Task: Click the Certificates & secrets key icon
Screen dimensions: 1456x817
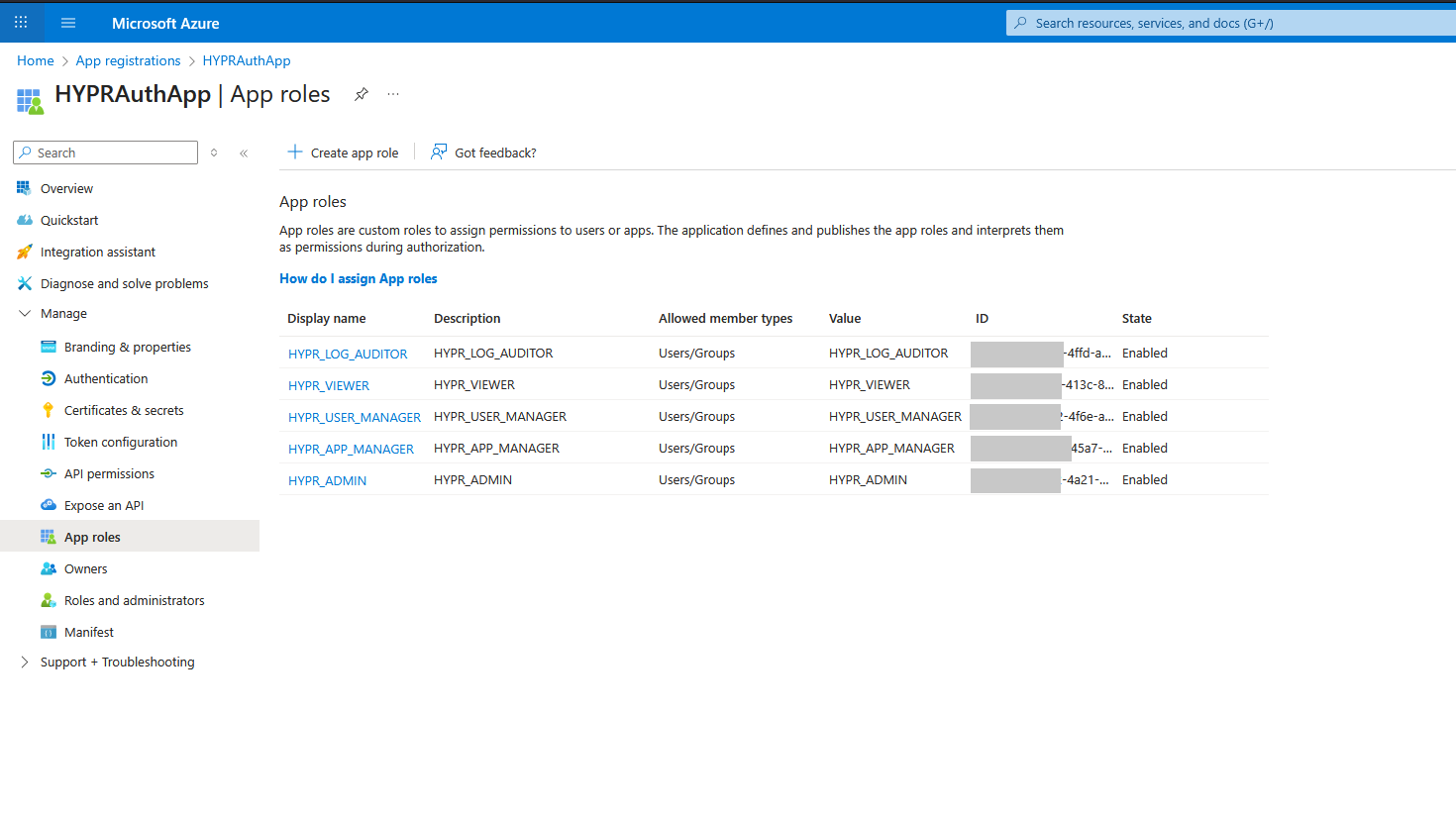Action: click(48, 410)
